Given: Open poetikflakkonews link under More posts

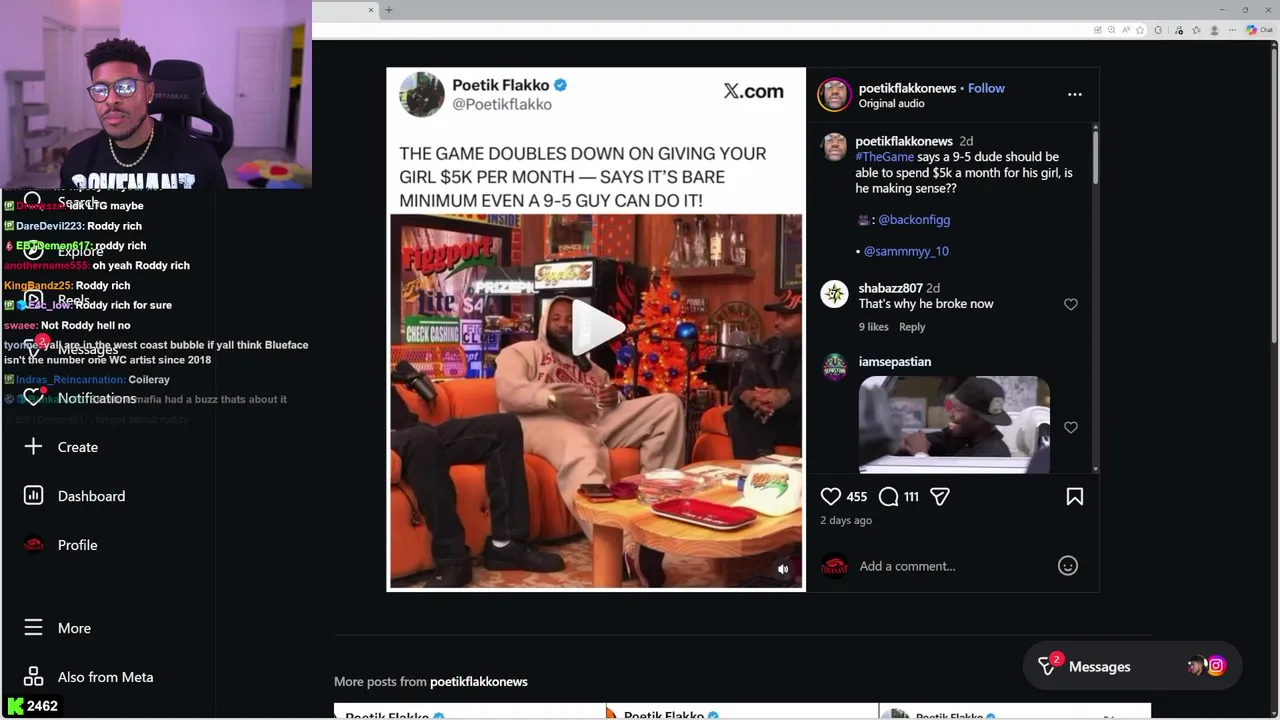Looking at the screenshot, I should tap(478, 682).
